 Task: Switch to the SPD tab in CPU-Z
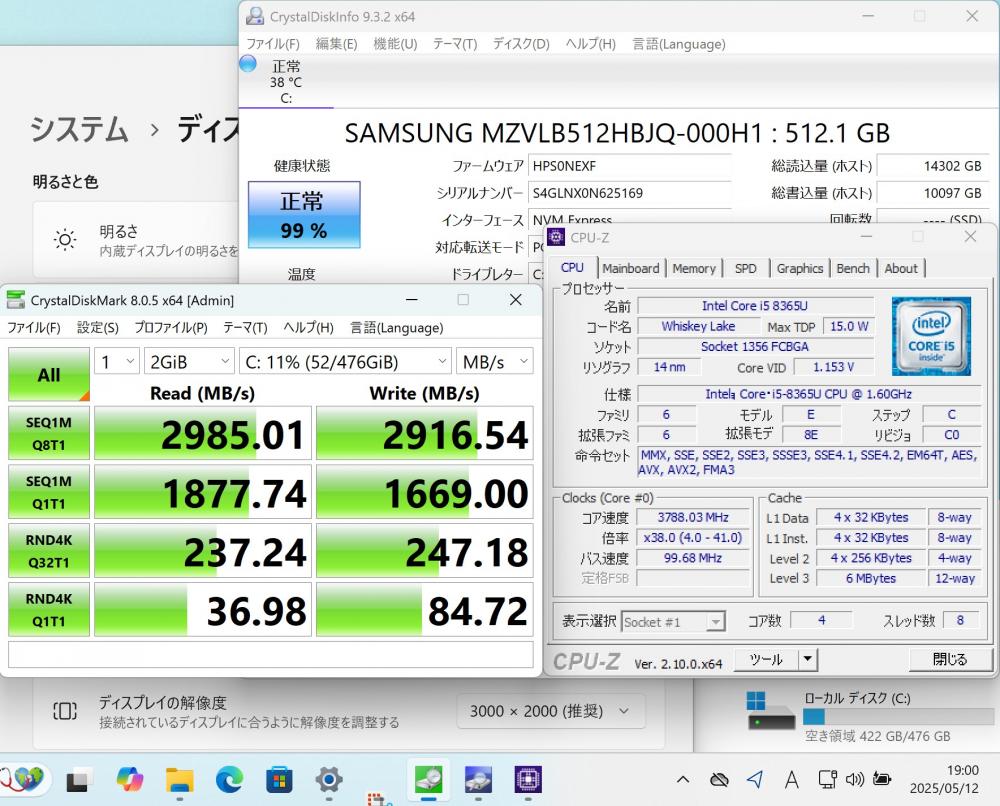[746, 268]
